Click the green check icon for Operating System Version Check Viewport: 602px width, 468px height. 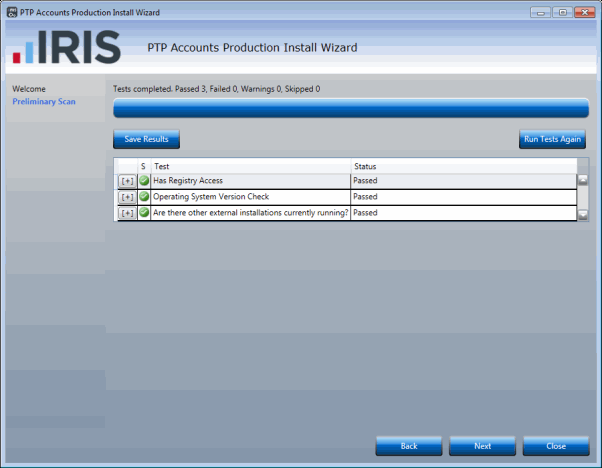[x=144, y=197]
